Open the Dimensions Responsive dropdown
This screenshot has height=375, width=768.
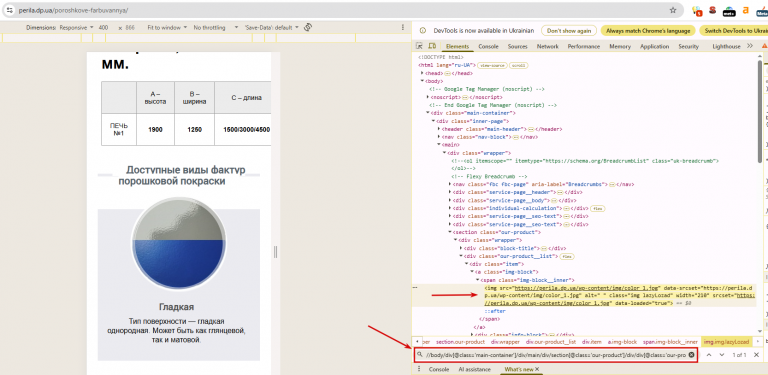point(76,28)
